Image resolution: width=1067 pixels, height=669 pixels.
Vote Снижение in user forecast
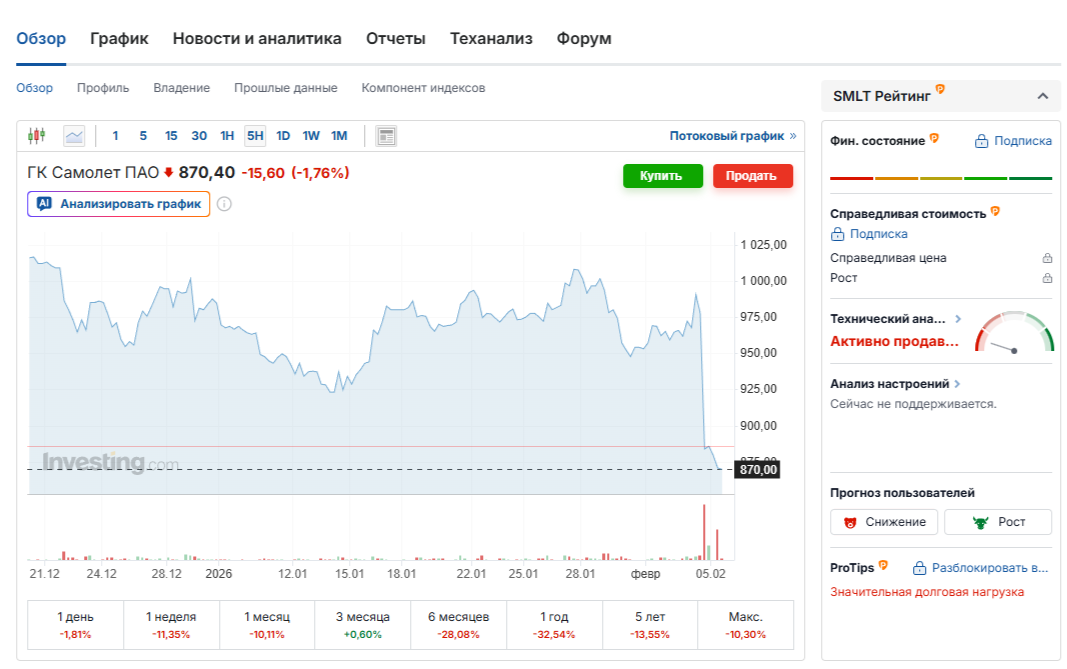tap(884, 522)
